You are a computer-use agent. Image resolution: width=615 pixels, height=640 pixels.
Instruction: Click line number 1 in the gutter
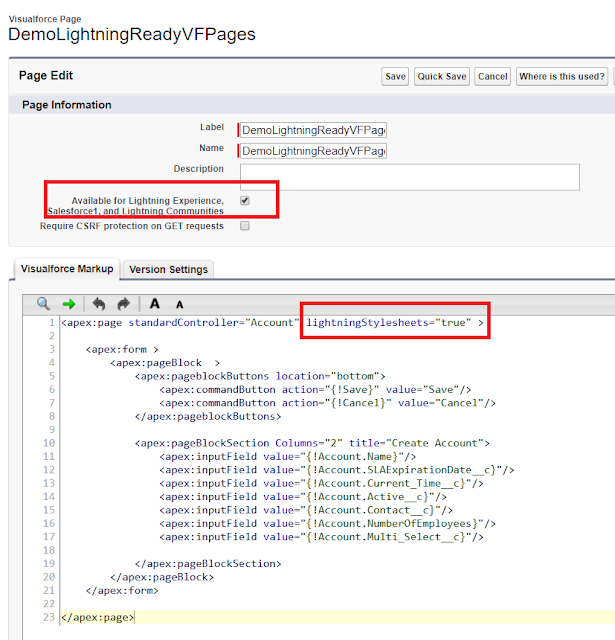tap(52, 322)
